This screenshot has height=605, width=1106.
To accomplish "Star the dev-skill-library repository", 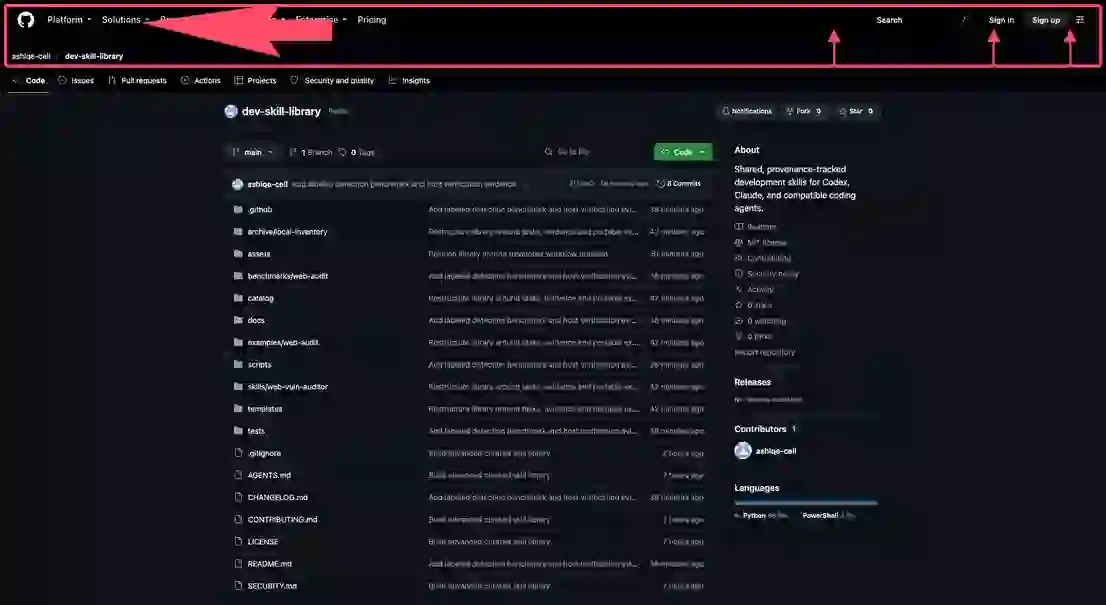I will tap(856, 111).
